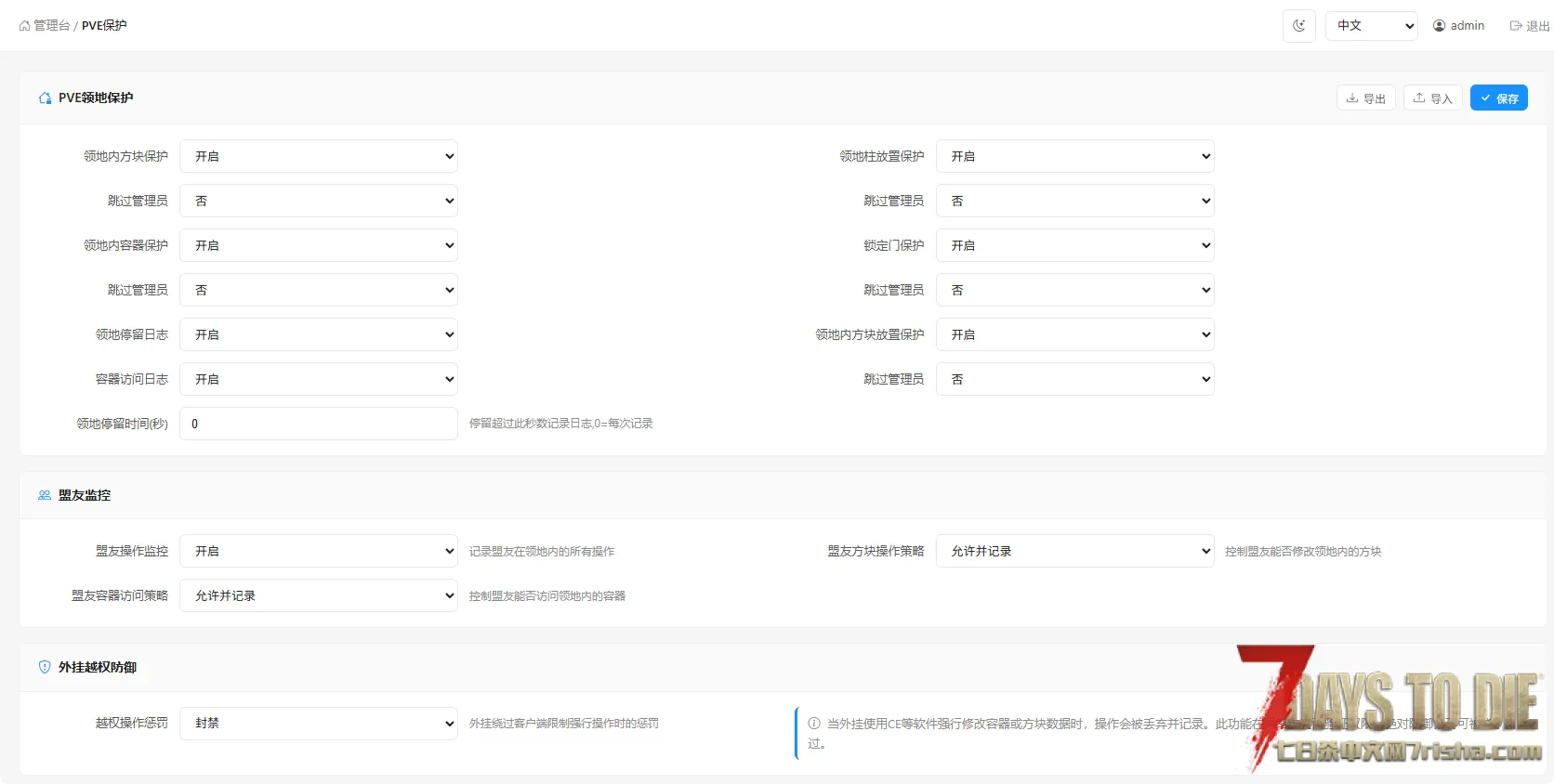
Task: Toggle dark mode with the moon icon
Action: (1298, 26)
